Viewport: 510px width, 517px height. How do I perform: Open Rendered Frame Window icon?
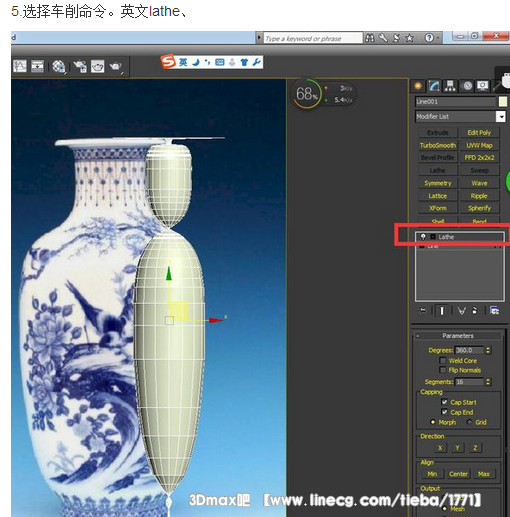point(98,66)
